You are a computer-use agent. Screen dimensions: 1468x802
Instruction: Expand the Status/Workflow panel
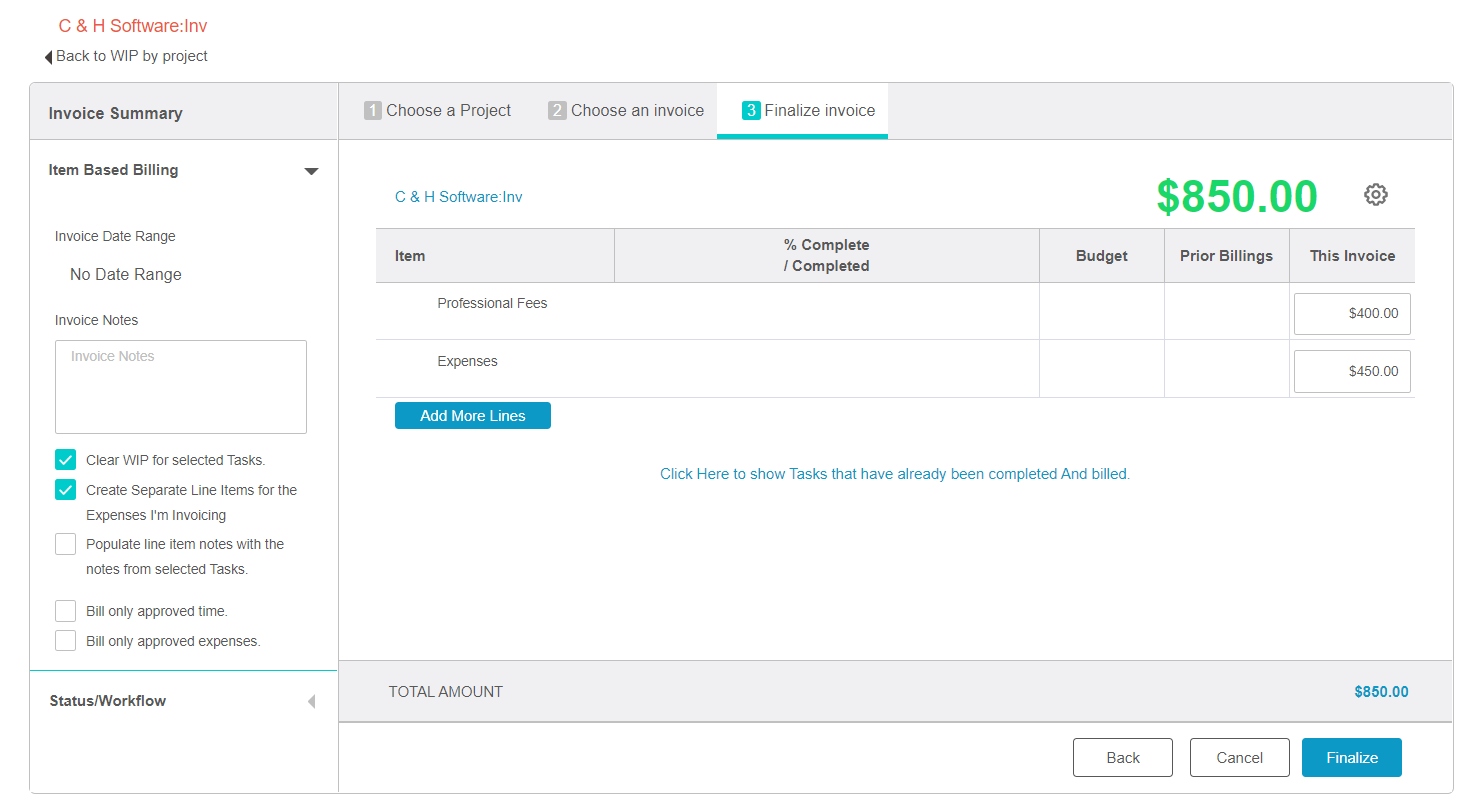[311, 701]
